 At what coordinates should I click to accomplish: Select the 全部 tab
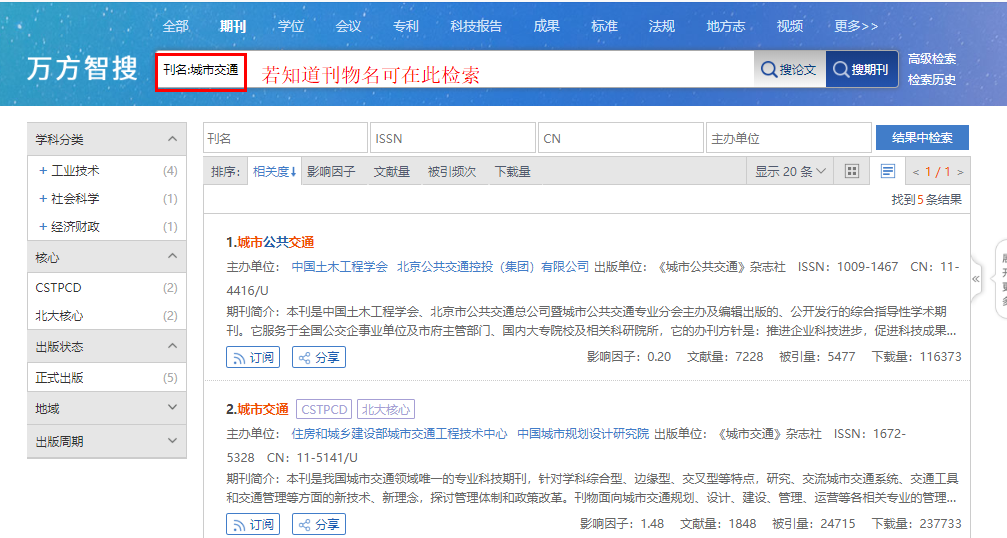(175, 26)
